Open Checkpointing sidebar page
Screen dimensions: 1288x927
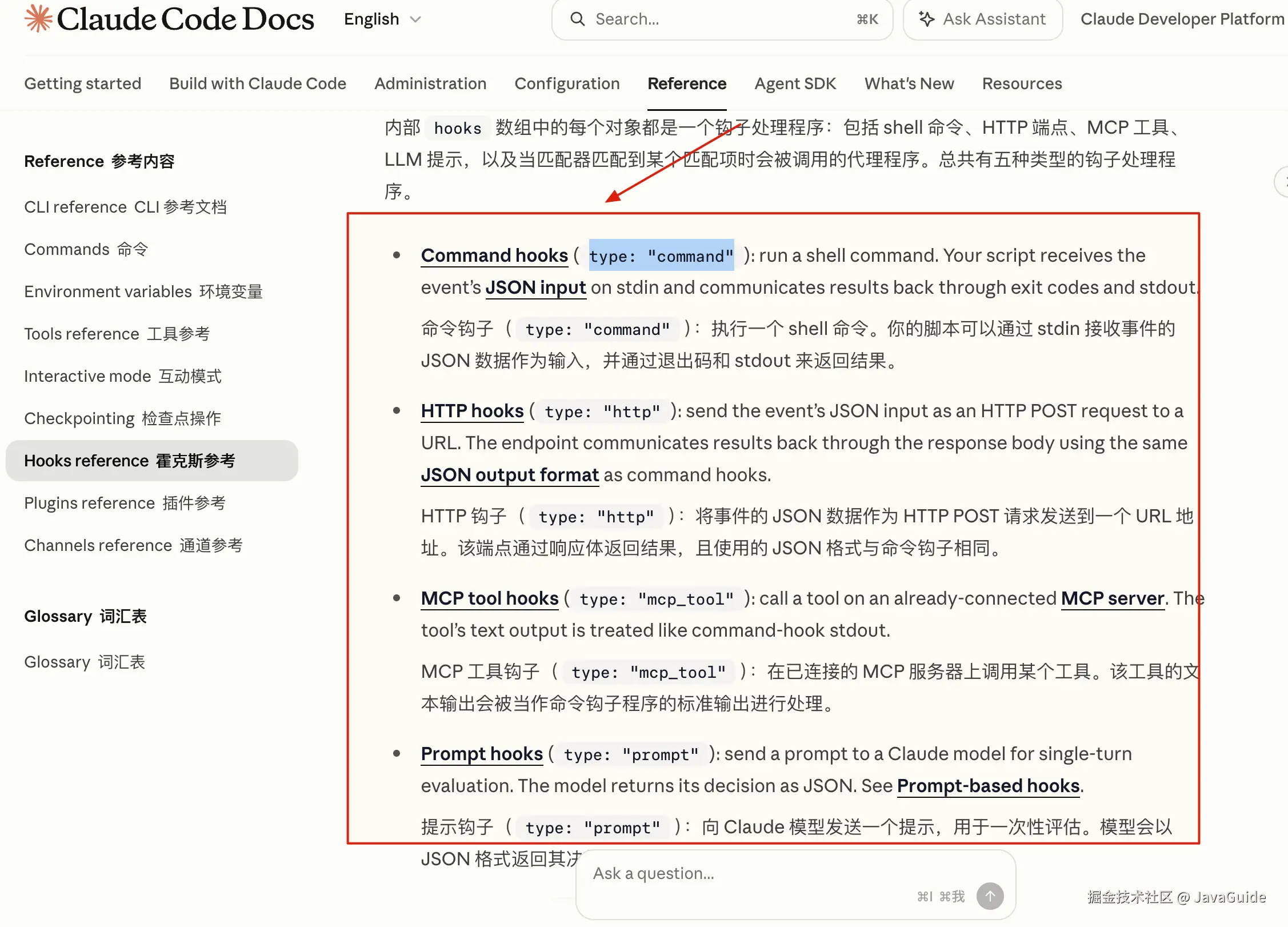[x=122, y=418]
